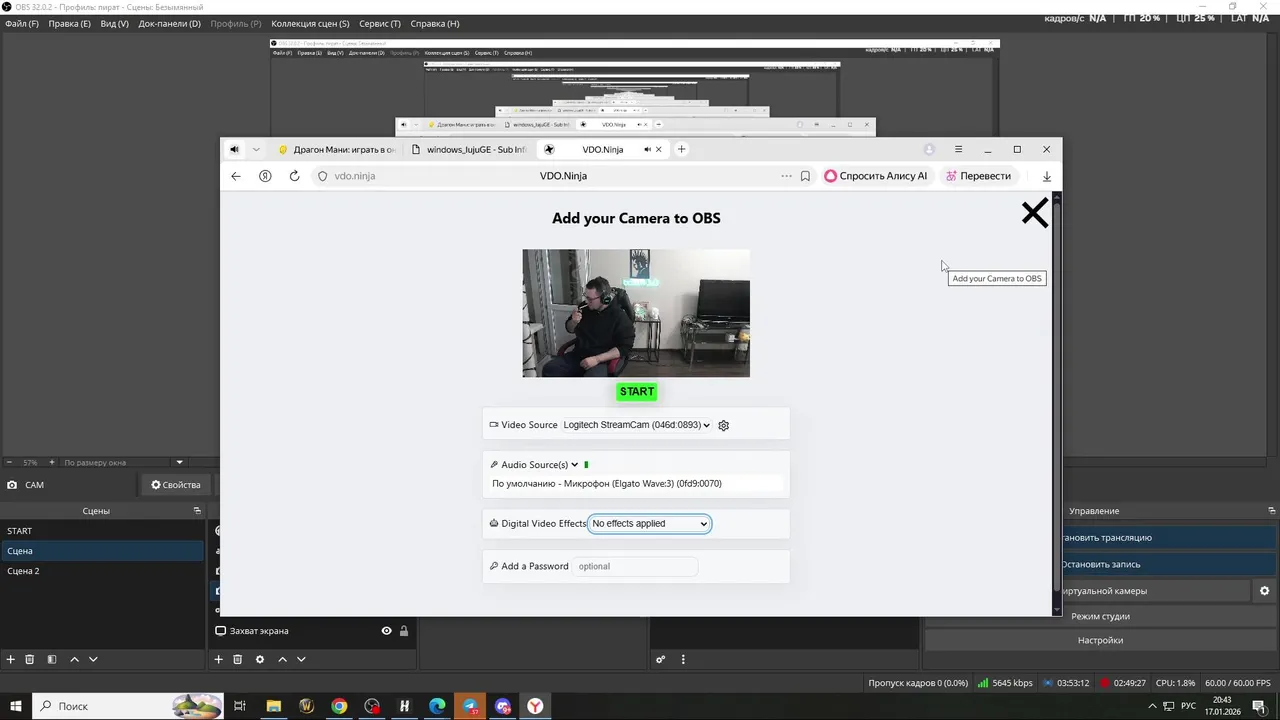1280x720 pixels.
Task: Add a new scene in OBS
Action: [x=11, y=660]
